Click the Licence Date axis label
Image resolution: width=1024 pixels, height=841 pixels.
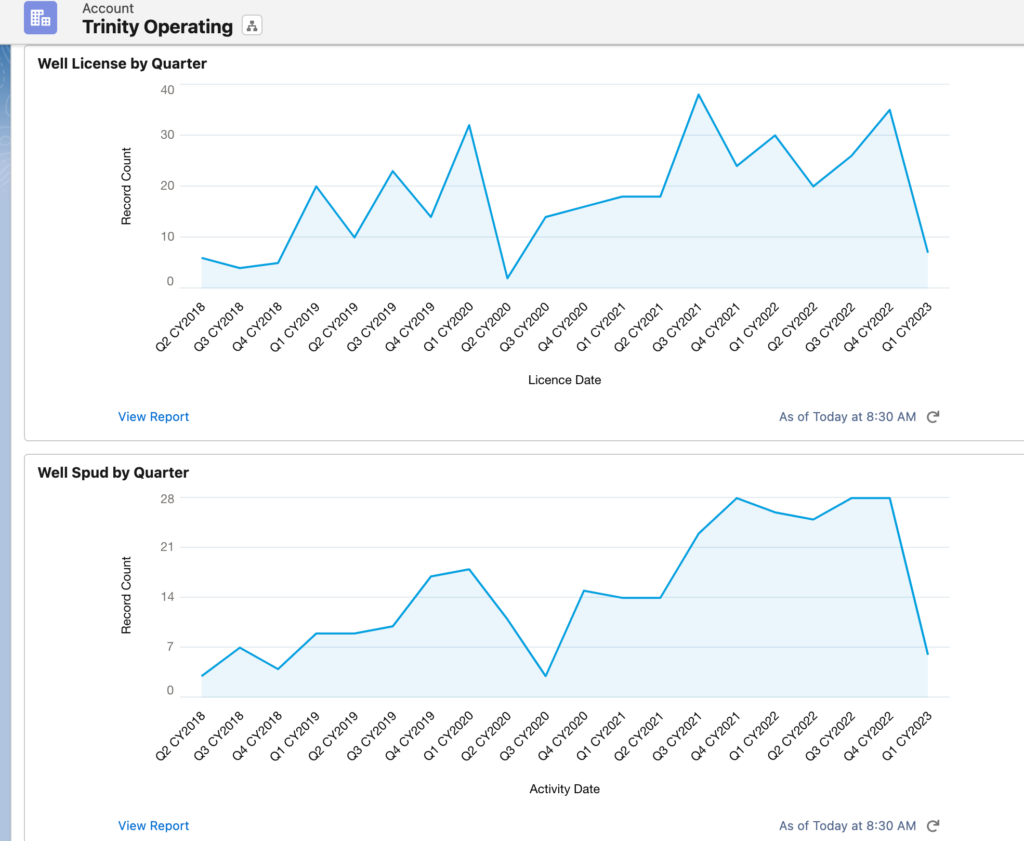point(564,380)
